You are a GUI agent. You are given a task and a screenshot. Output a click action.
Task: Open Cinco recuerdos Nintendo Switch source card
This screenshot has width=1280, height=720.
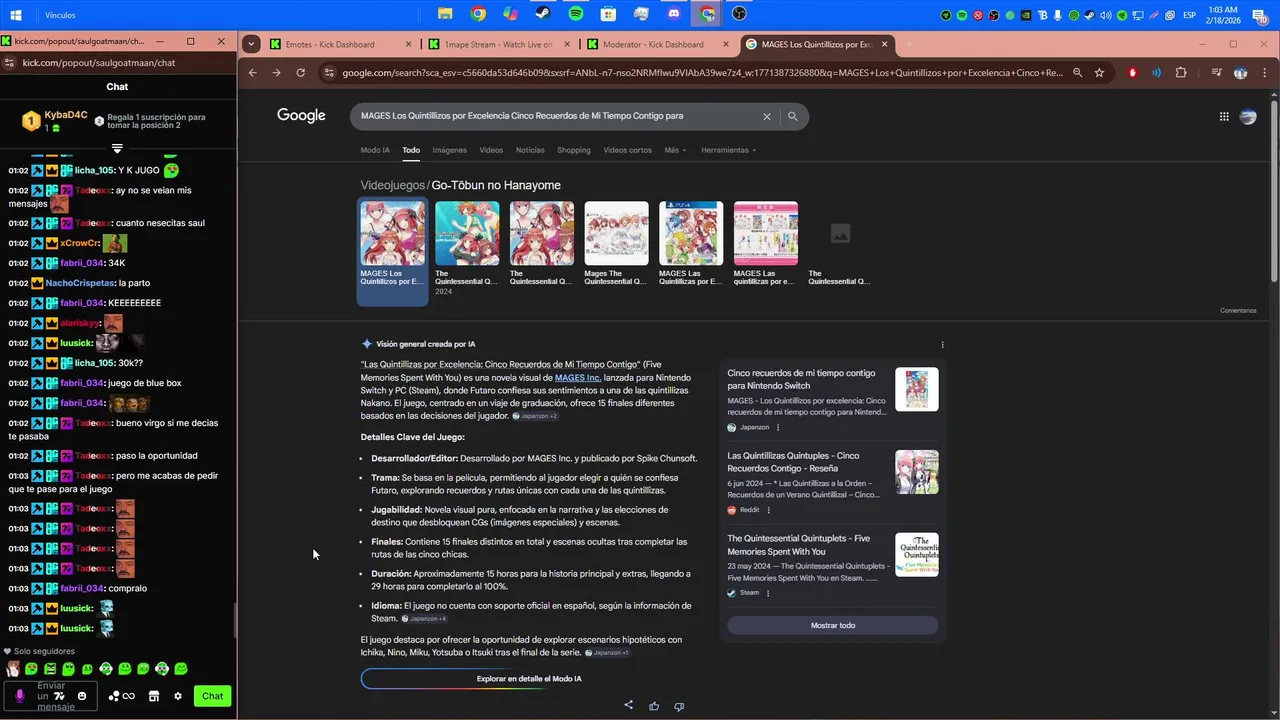coord(833,400)
